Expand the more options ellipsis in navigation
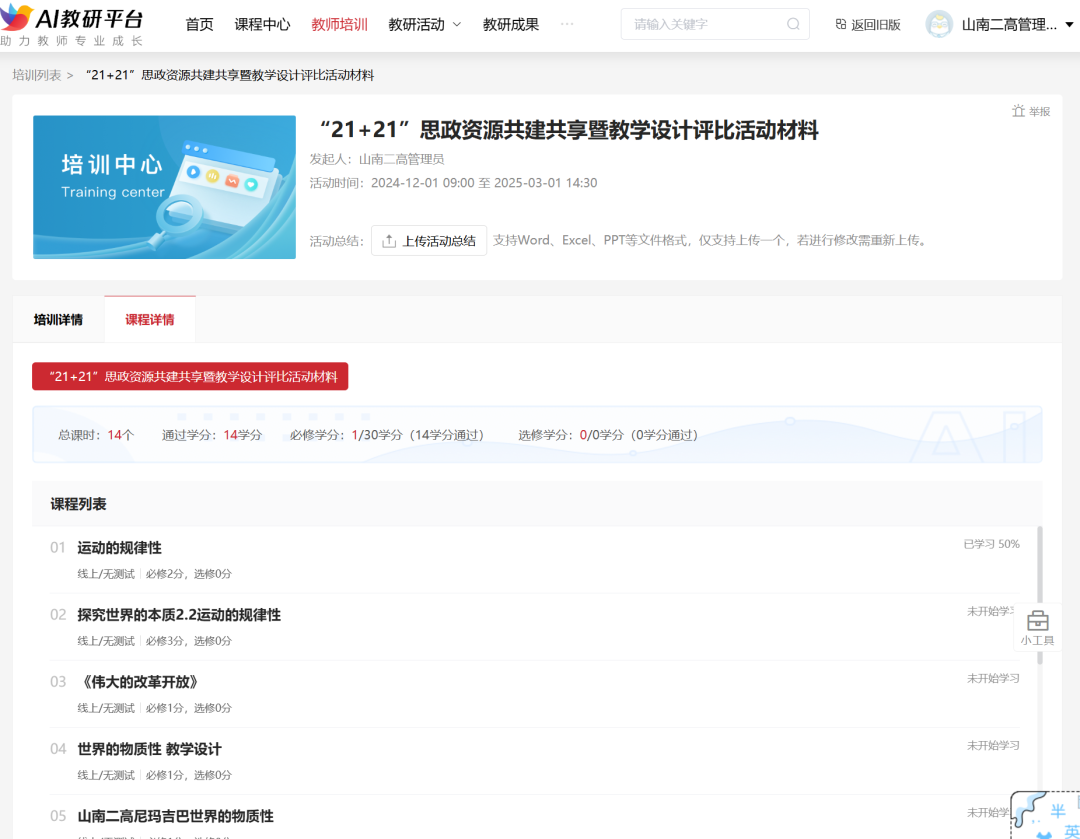Image resolution: width=1080 pixels, height=839 pixels. coord(569,24)
